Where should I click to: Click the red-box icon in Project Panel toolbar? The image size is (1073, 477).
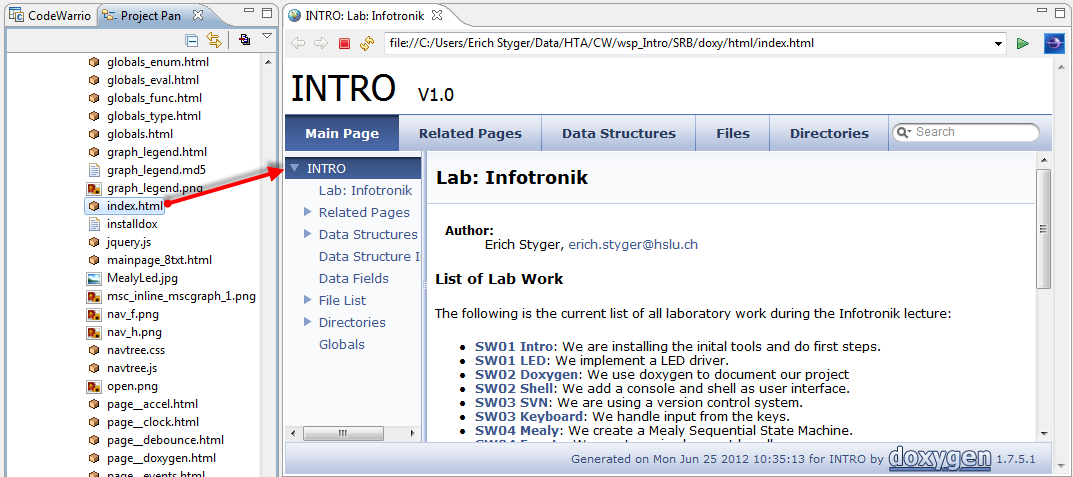(245, 40)
